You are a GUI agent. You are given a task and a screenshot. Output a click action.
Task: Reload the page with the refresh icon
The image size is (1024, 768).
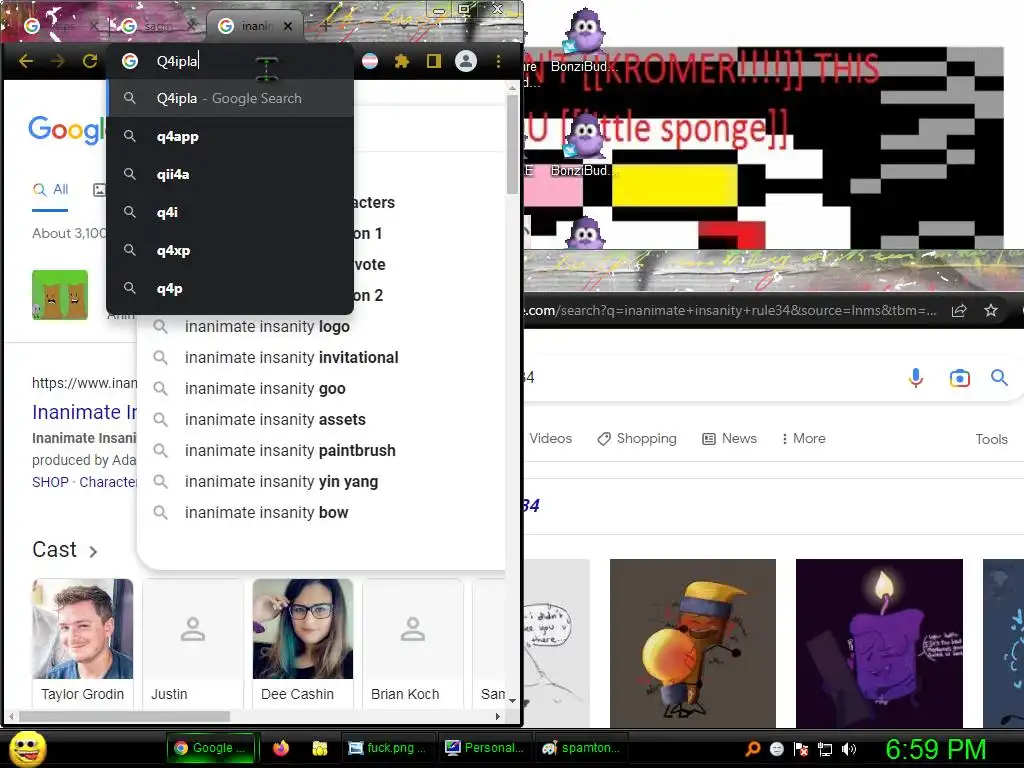90,61
